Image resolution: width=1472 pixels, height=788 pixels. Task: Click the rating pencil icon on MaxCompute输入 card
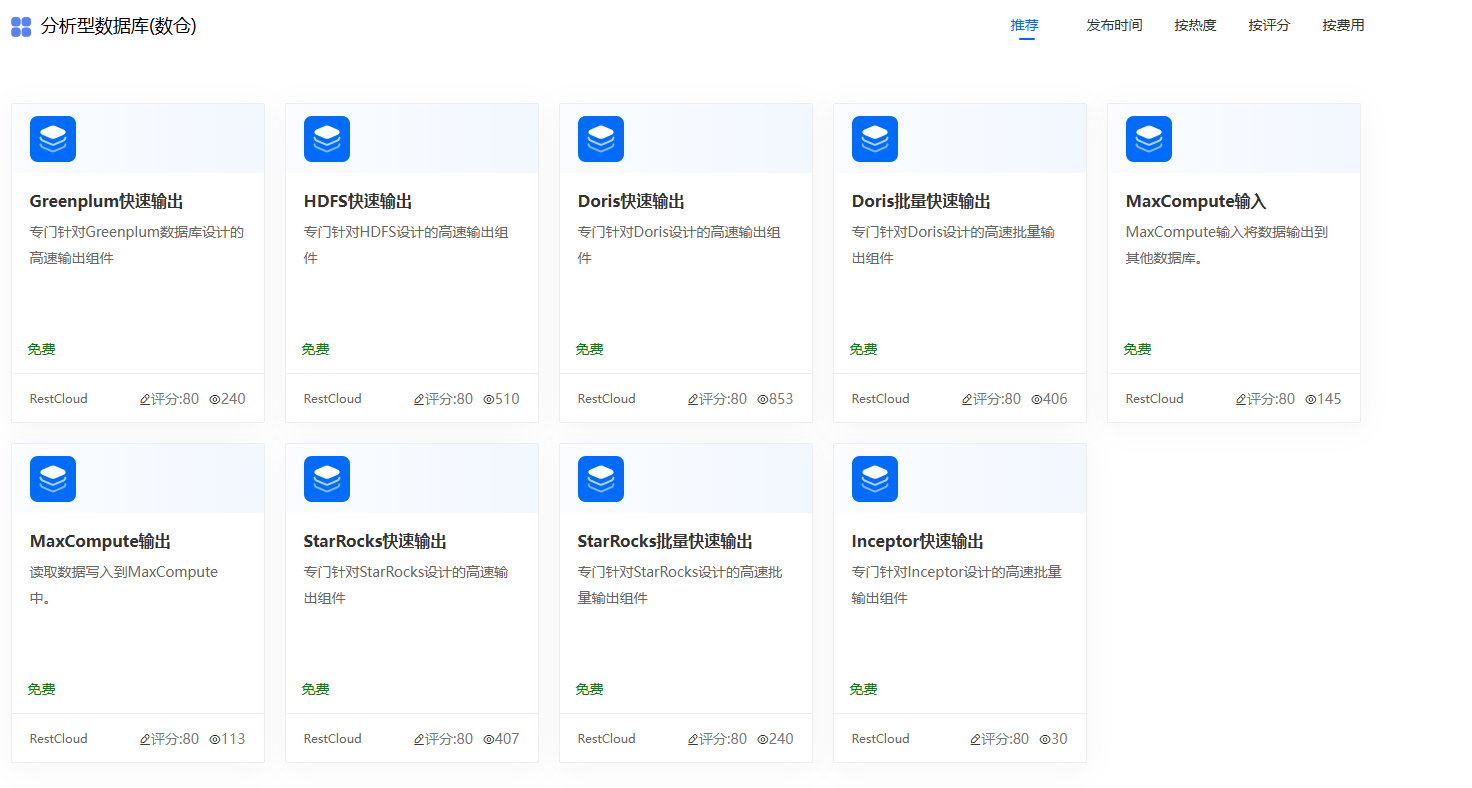point(1241,399)
